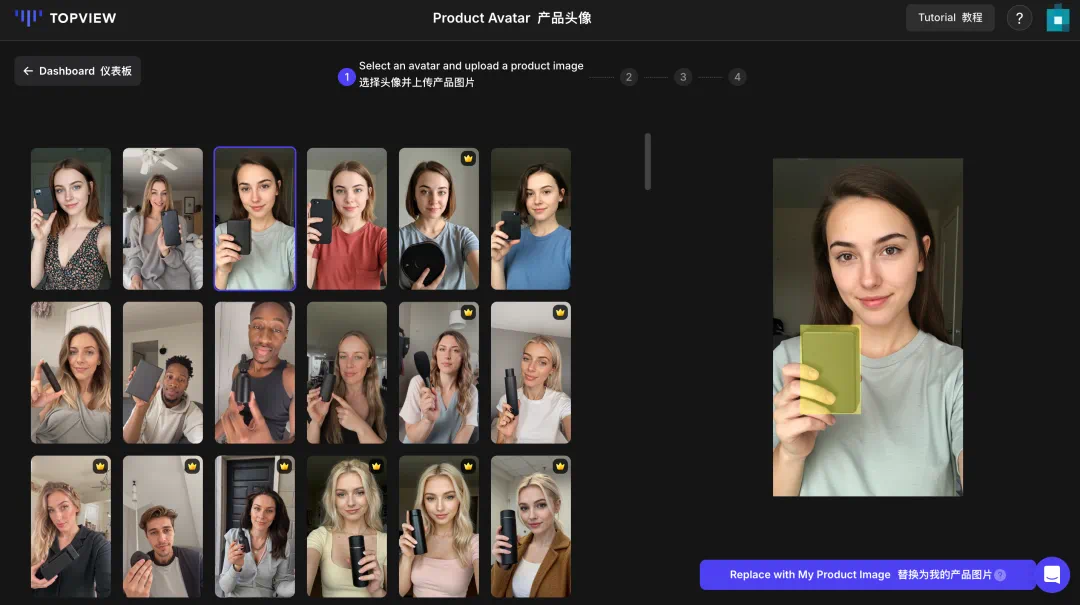The width and height of the screenshot is (1080, 605).
Task: Click Replace with My Product Image button
Action: point(860,575)
